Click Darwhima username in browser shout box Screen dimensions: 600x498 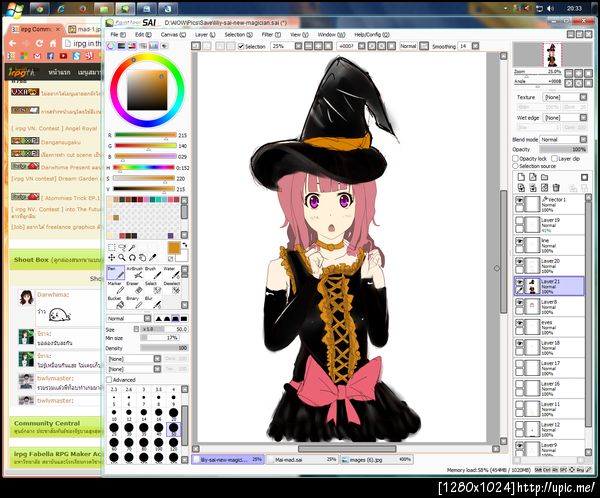[x=53, y=295]
